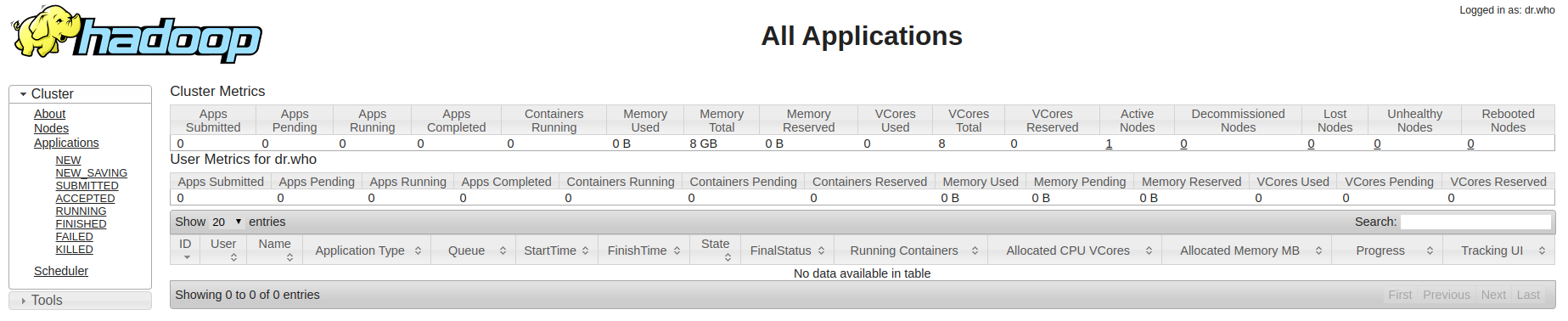This screenshot has width=1568, height=321.
Task: Sort table by User column
Action: 223,250
